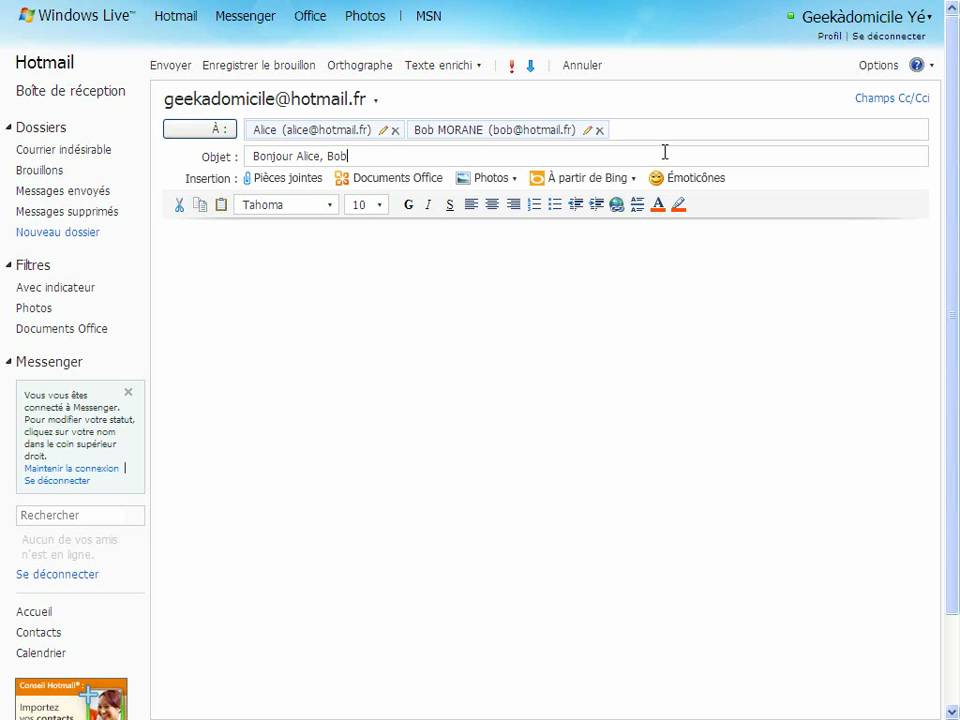Open the font color picker

coord(657,204)
